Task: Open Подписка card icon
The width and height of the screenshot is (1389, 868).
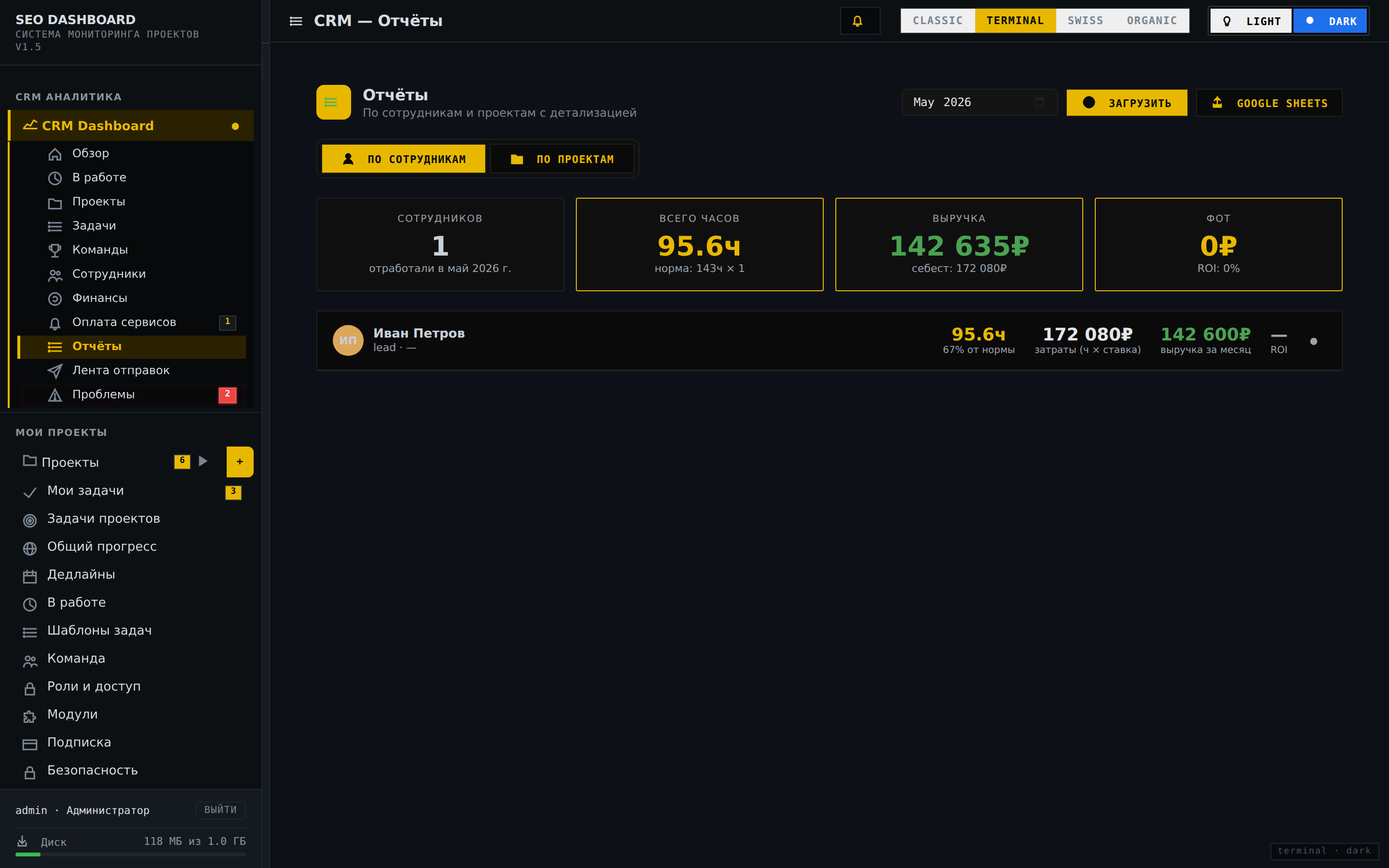Action: [x=30, y=744]
